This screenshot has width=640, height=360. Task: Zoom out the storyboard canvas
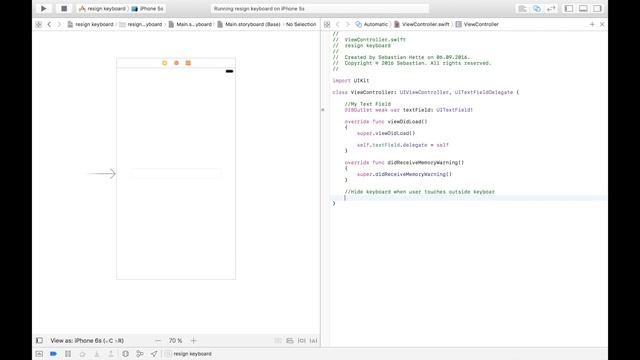pos(158,340)
